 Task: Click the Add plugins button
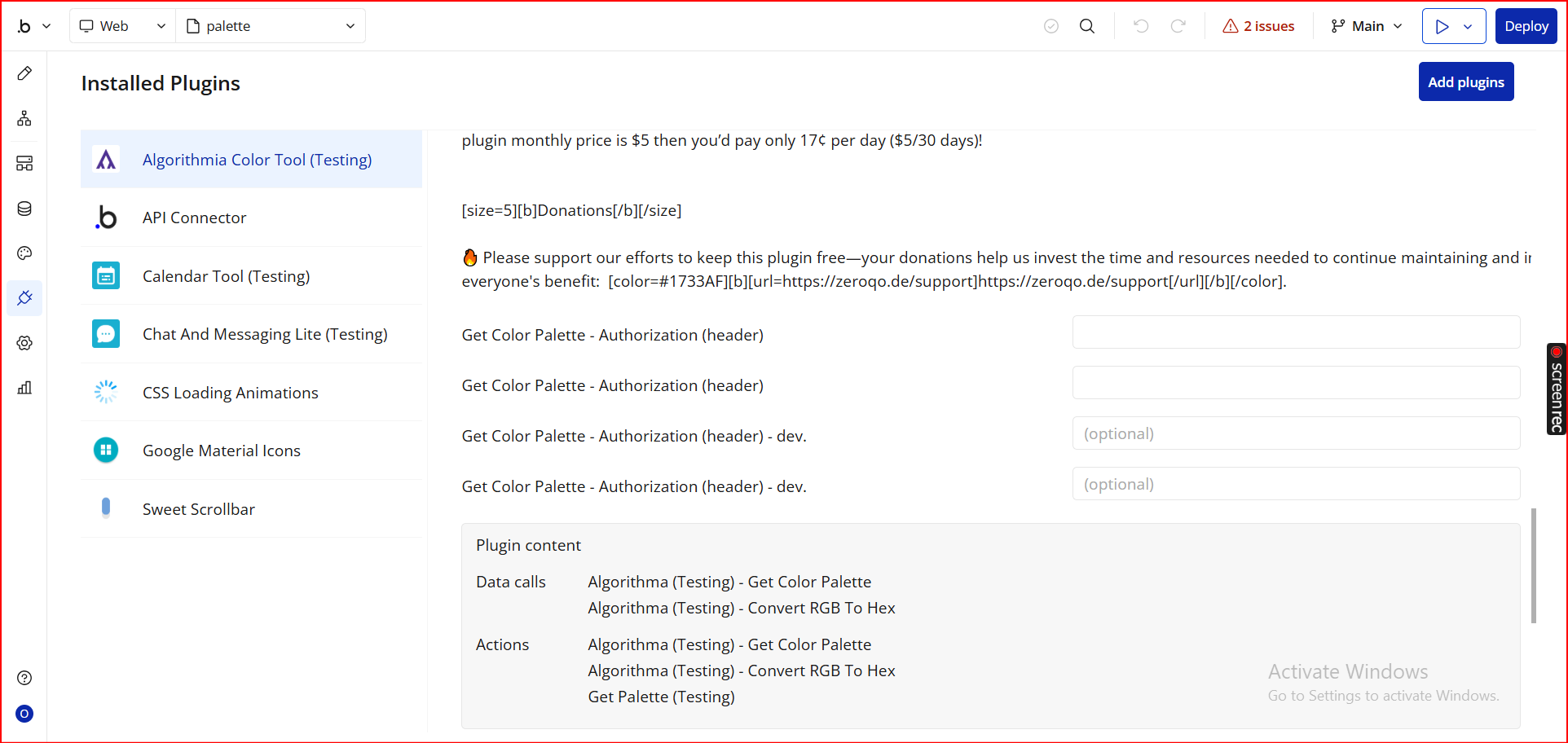[x=1465, y=82]
